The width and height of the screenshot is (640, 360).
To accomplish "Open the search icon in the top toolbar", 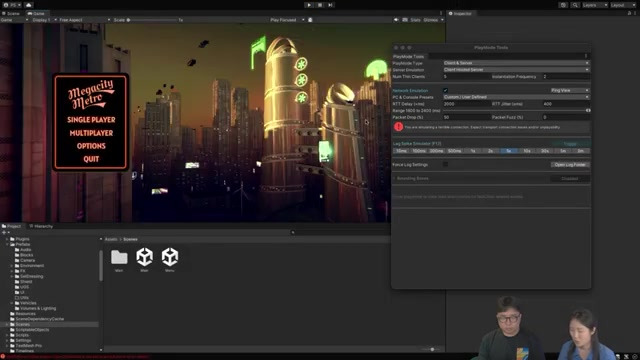I will tap(575, 5).
